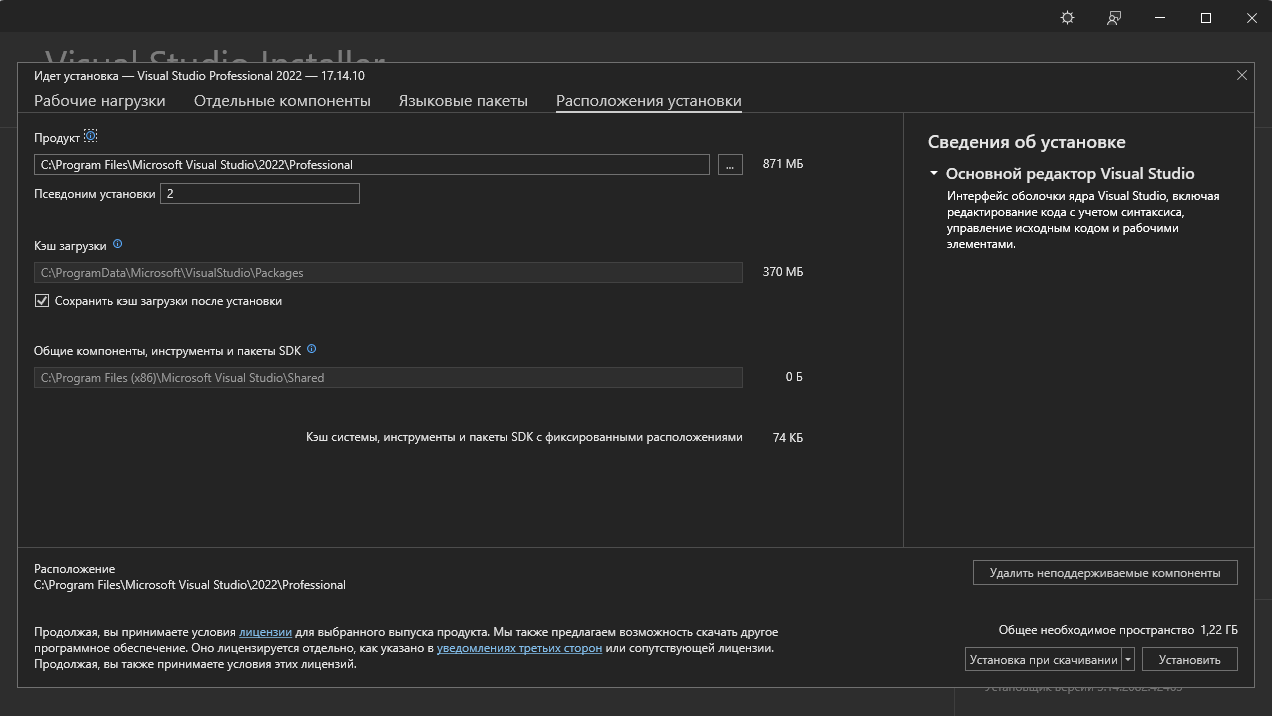Select the Расположения установки tab

[649, 101]
